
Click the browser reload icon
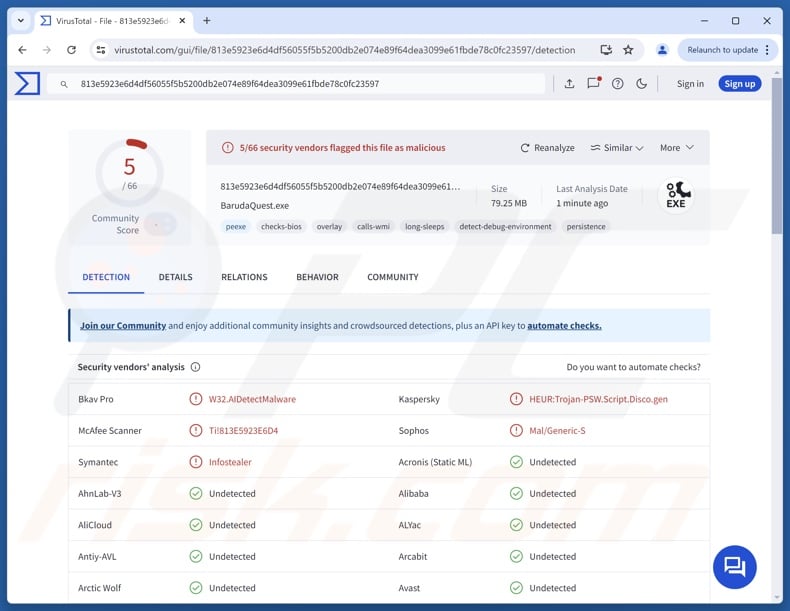(72, 50)
